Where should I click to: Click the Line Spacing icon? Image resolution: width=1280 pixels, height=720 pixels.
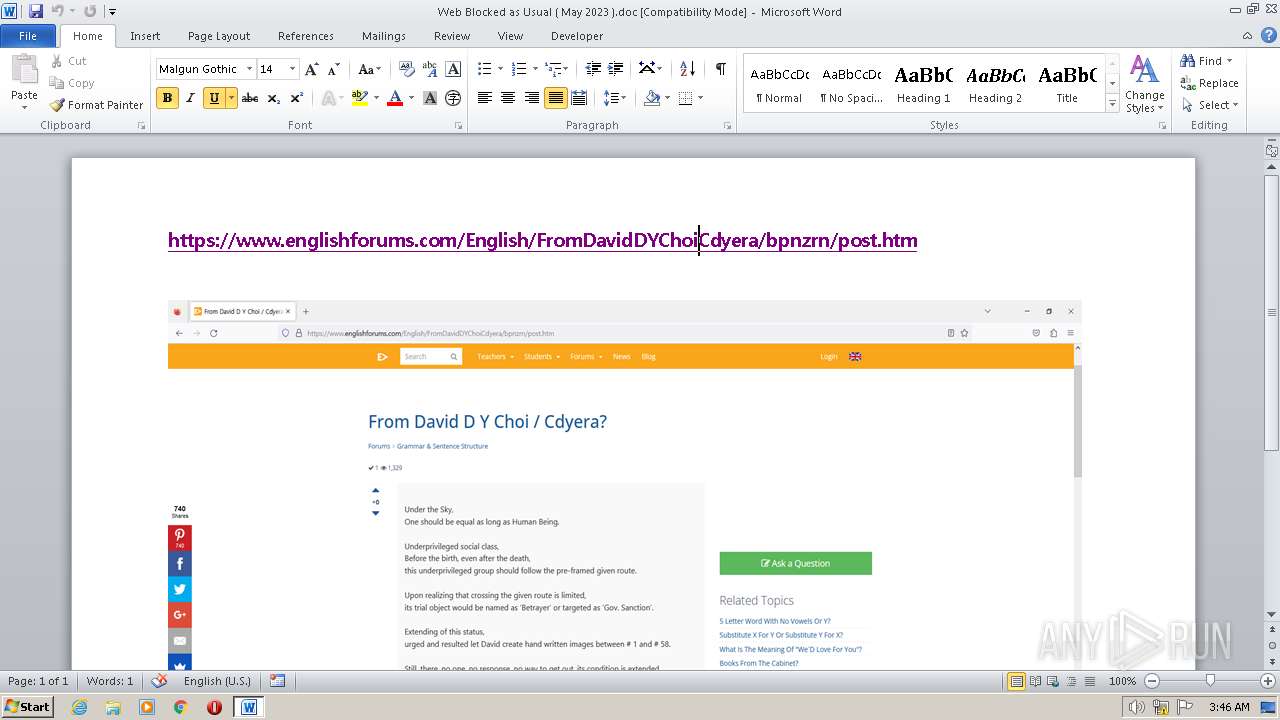[x=611, y=98]
